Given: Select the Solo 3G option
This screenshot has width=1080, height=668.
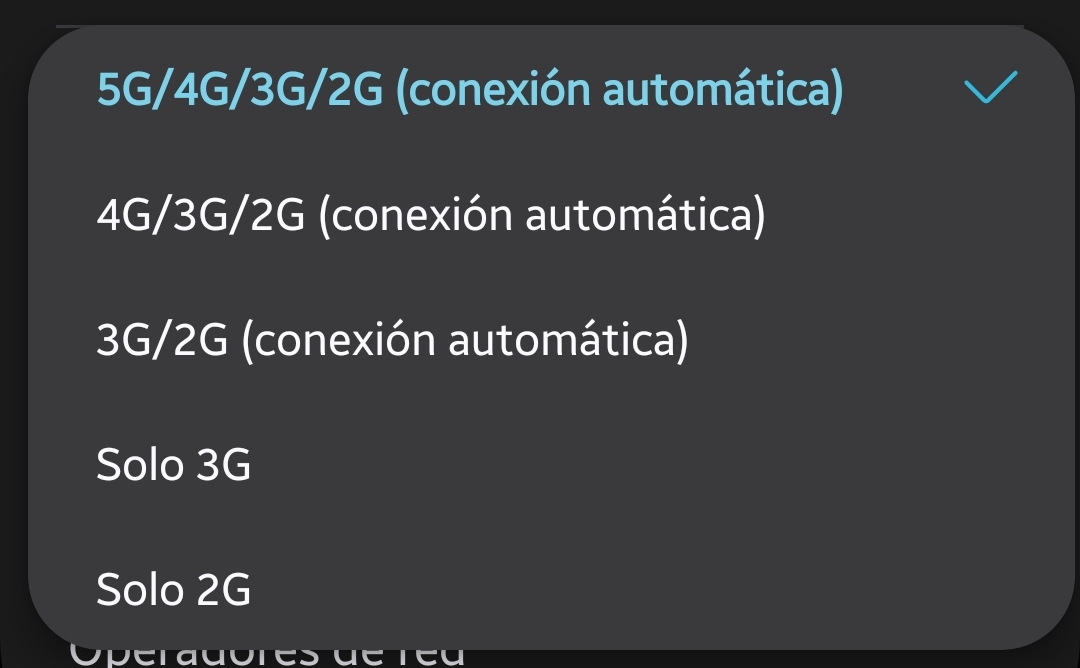Looking at the screenshot, I should point(173,466).
